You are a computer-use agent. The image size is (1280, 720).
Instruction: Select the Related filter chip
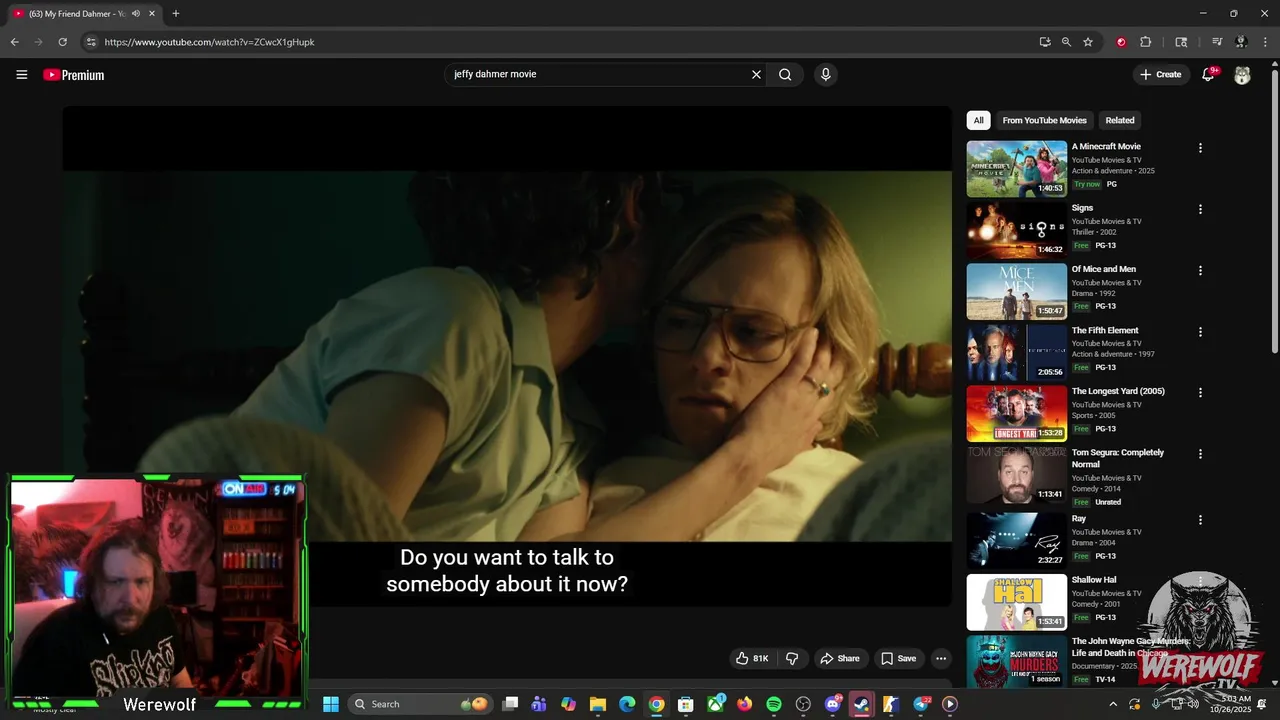(x=1120, y=120)
